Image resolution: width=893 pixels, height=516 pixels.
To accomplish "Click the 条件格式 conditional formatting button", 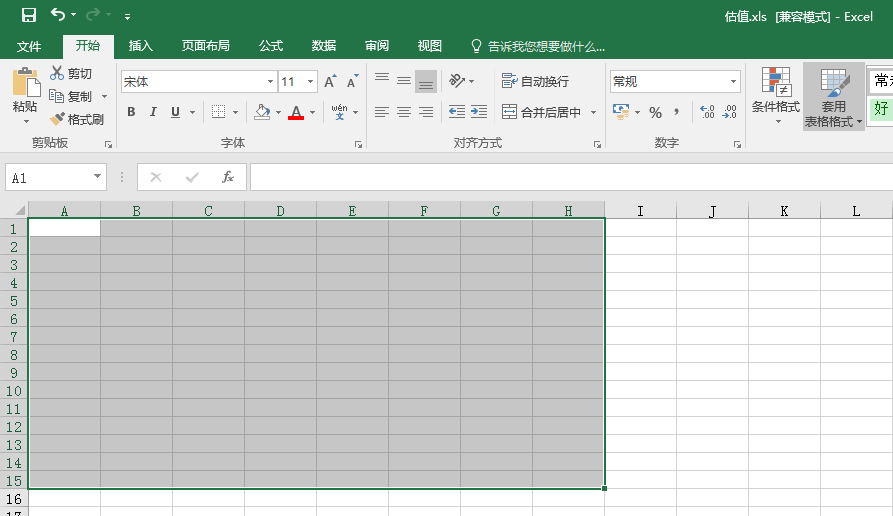I will click(775, 96).
